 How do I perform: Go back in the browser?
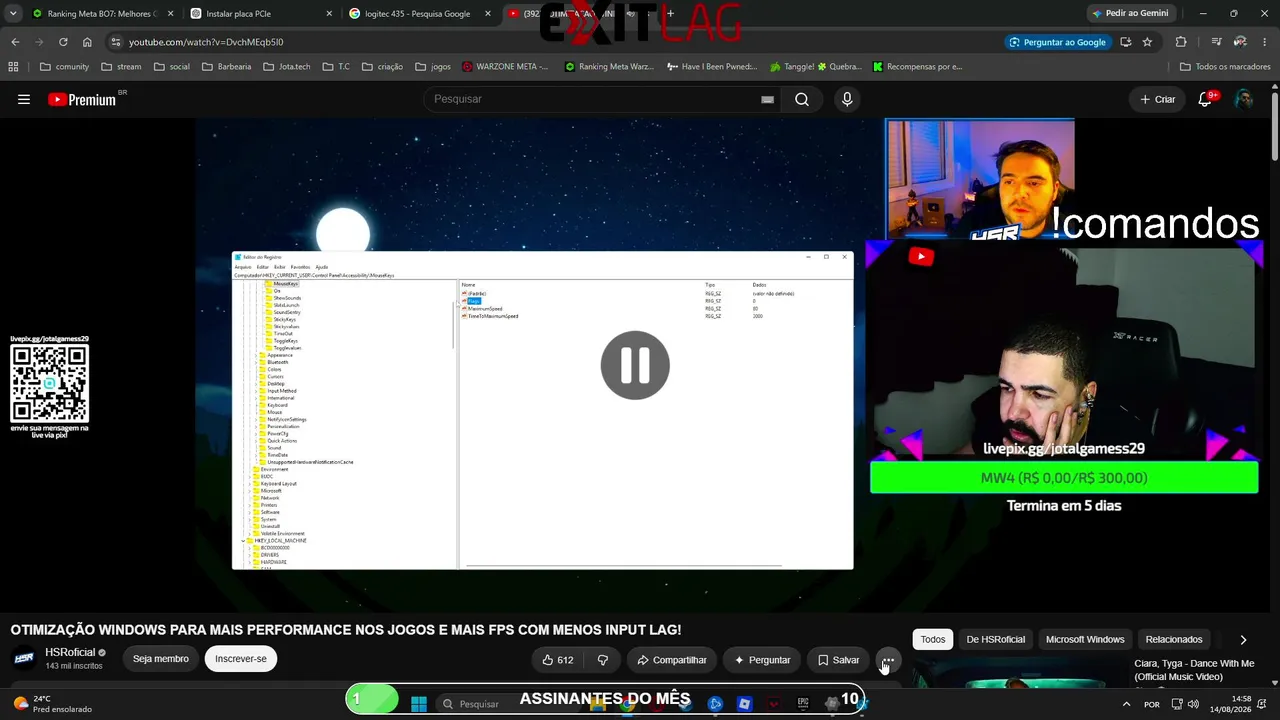pos(15,42)
